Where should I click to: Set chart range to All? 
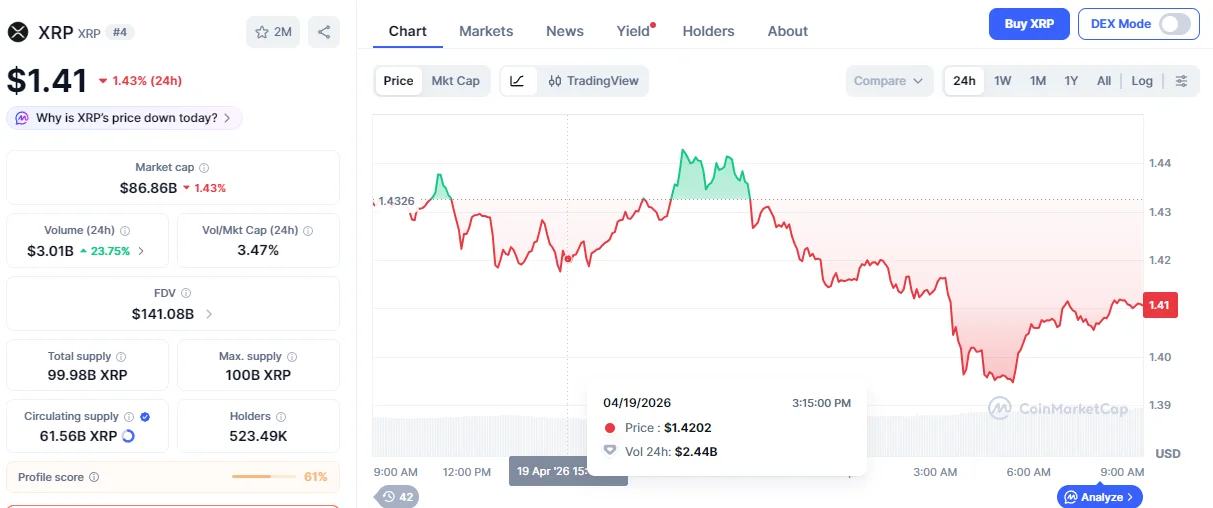click(x=1104, y=81)
